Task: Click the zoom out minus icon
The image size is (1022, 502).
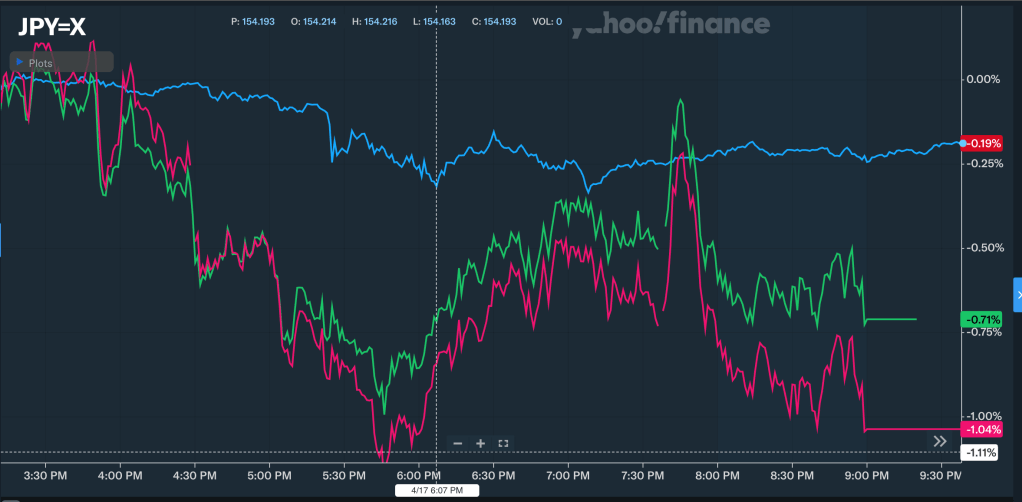Action: [457, 443]
